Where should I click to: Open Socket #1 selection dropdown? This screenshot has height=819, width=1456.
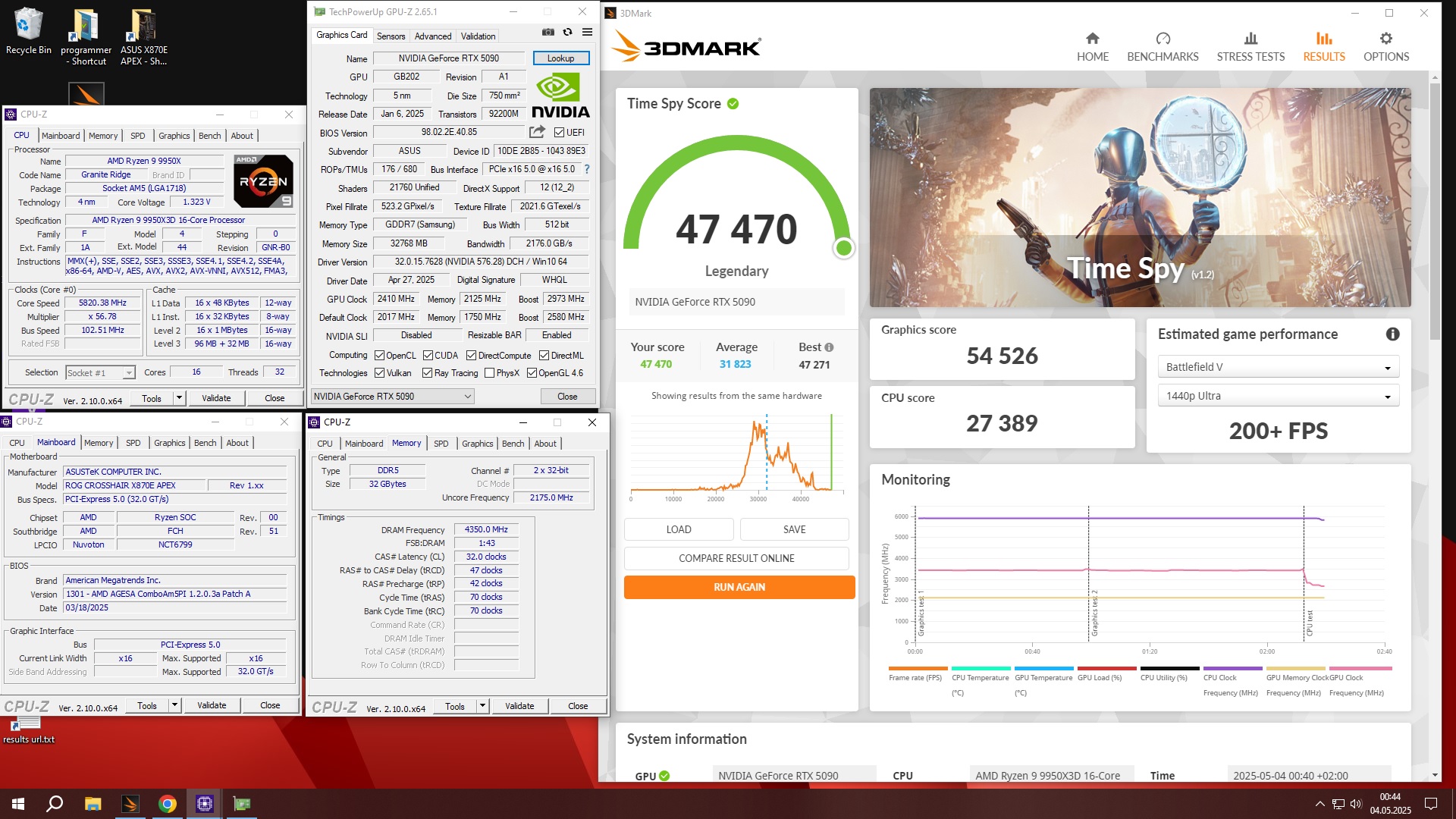point(100,372)
